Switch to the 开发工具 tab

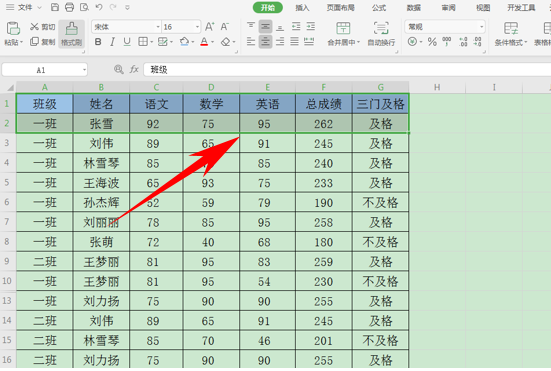[x=521, y=8]
